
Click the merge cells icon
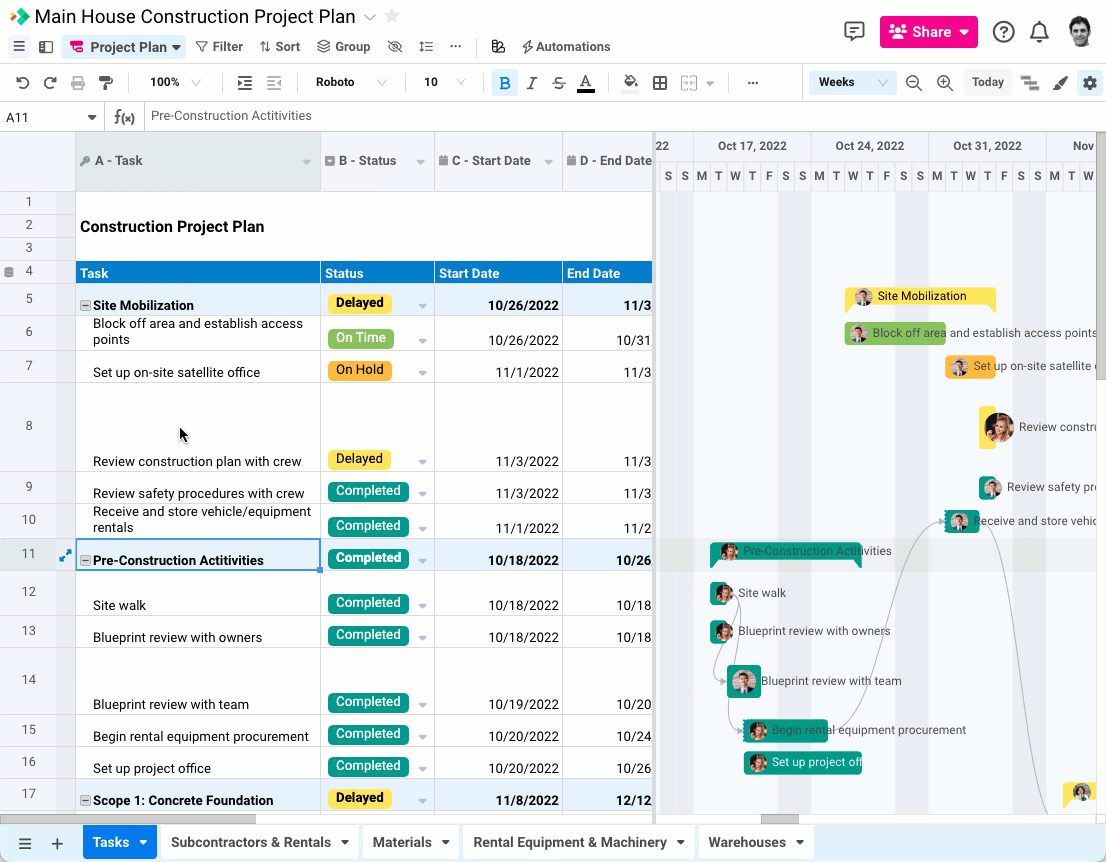(x=689, y=83)
